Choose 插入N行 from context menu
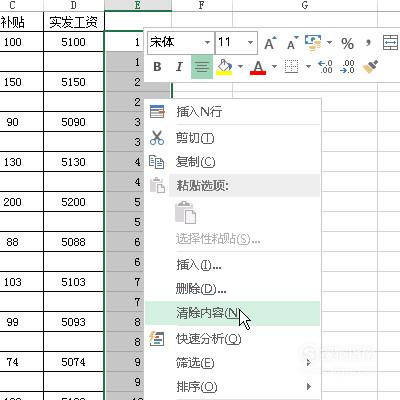Image resolution: width=400 pixels, height=400 pixels. (233, 112)
